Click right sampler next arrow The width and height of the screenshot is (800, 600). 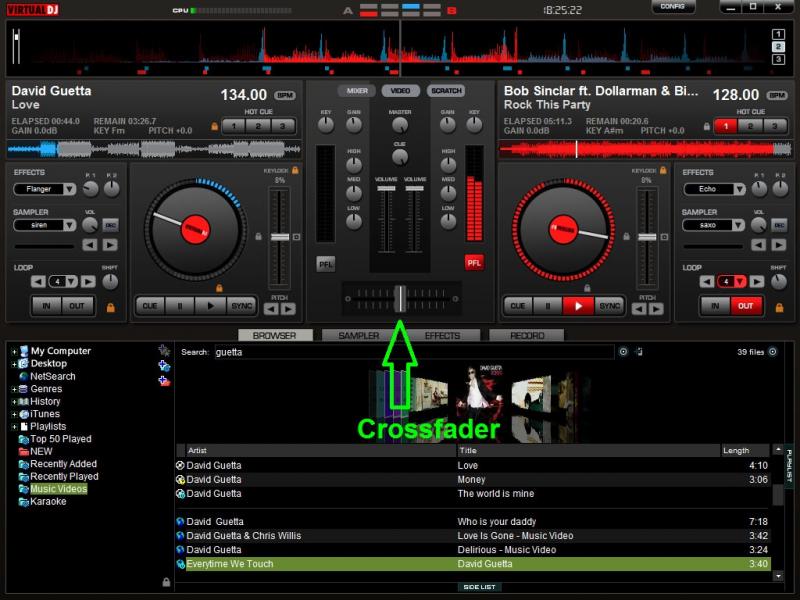(x=779, y=245)
